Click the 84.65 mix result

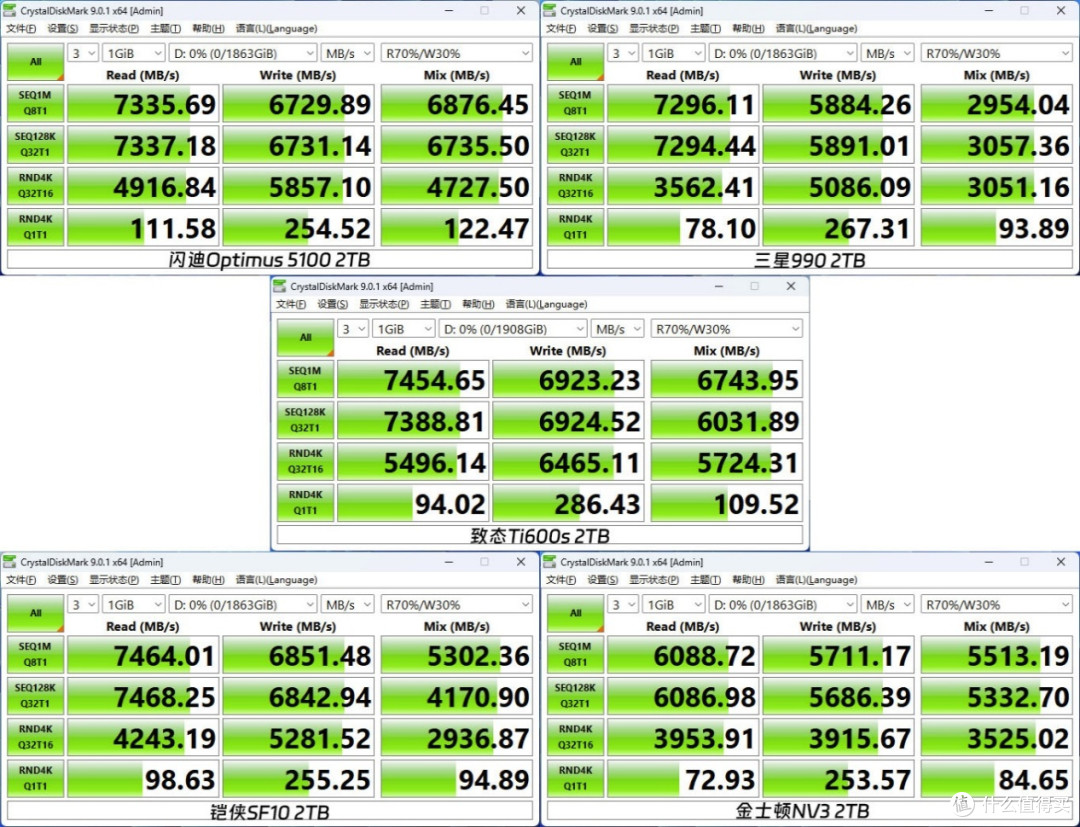pyautogui.click(x=997, y=779)
